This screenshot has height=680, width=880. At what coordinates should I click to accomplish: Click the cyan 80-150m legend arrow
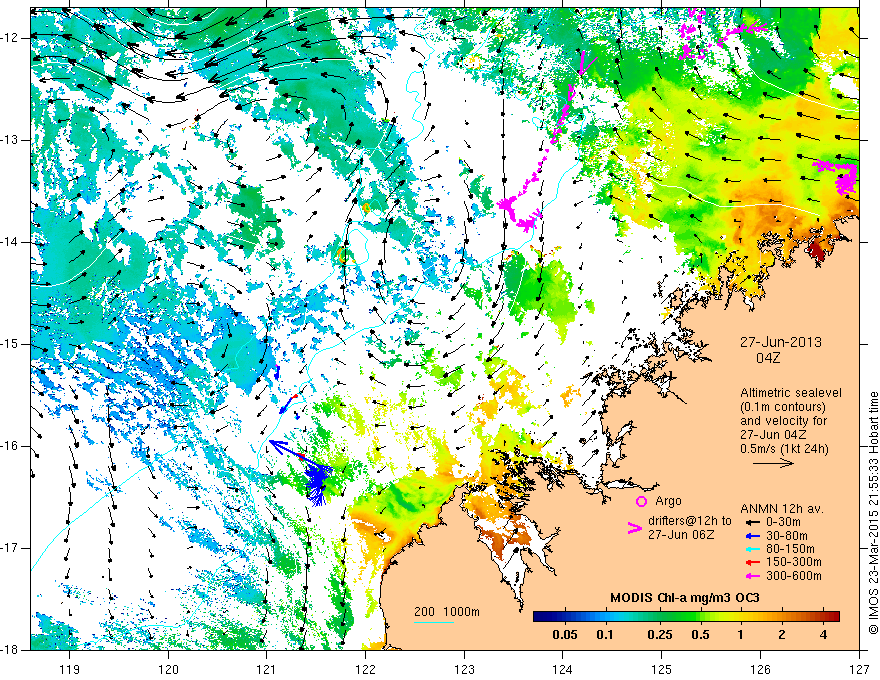(x=752, y=549)
